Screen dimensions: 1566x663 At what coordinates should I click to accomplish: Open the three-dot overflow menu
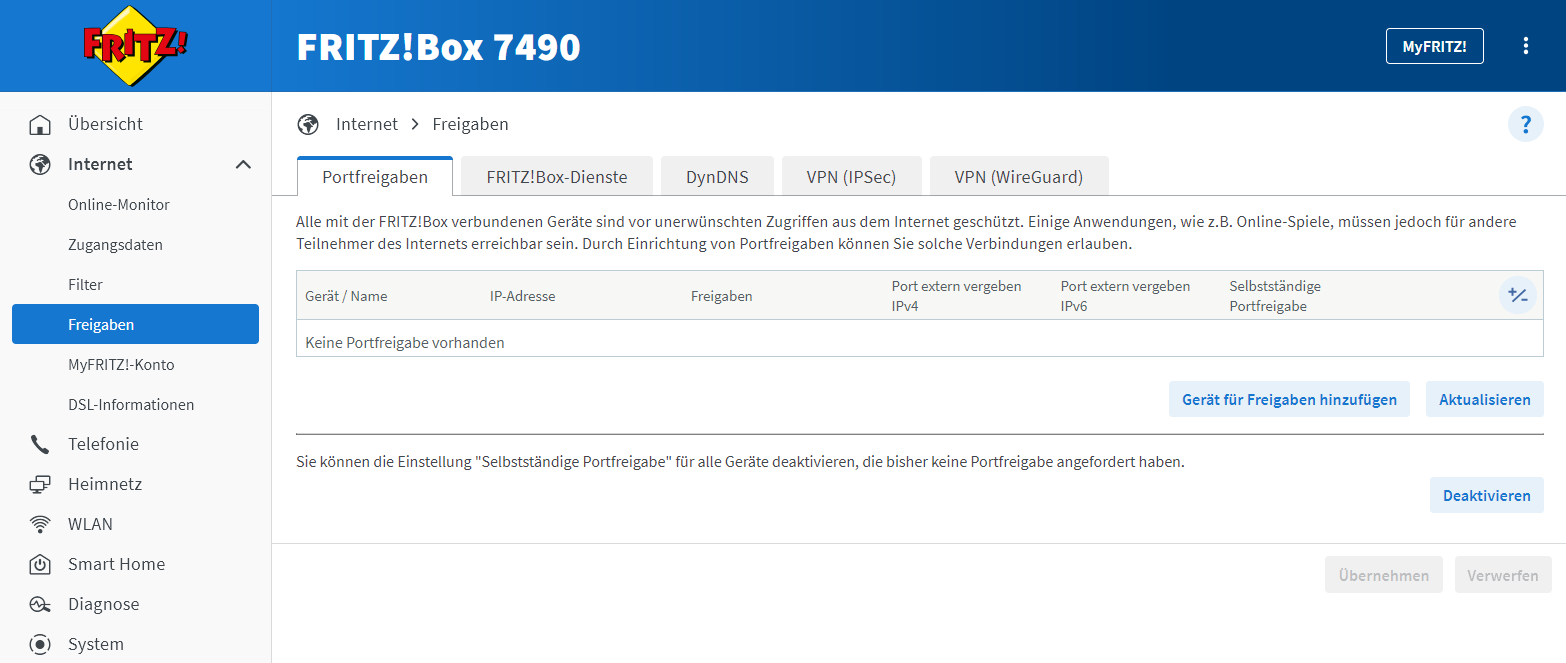[x=1525, y=45]
